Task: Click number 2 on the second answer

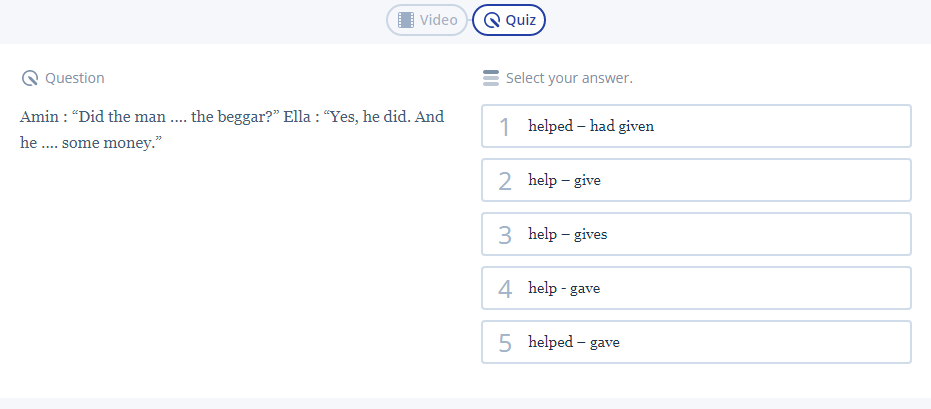Action: click(505, 181)
